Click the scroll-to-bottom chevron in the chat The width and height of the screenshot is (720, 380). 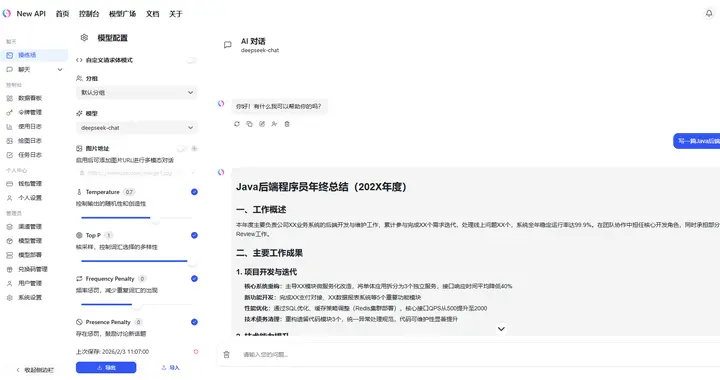click(x=501, y=329)
